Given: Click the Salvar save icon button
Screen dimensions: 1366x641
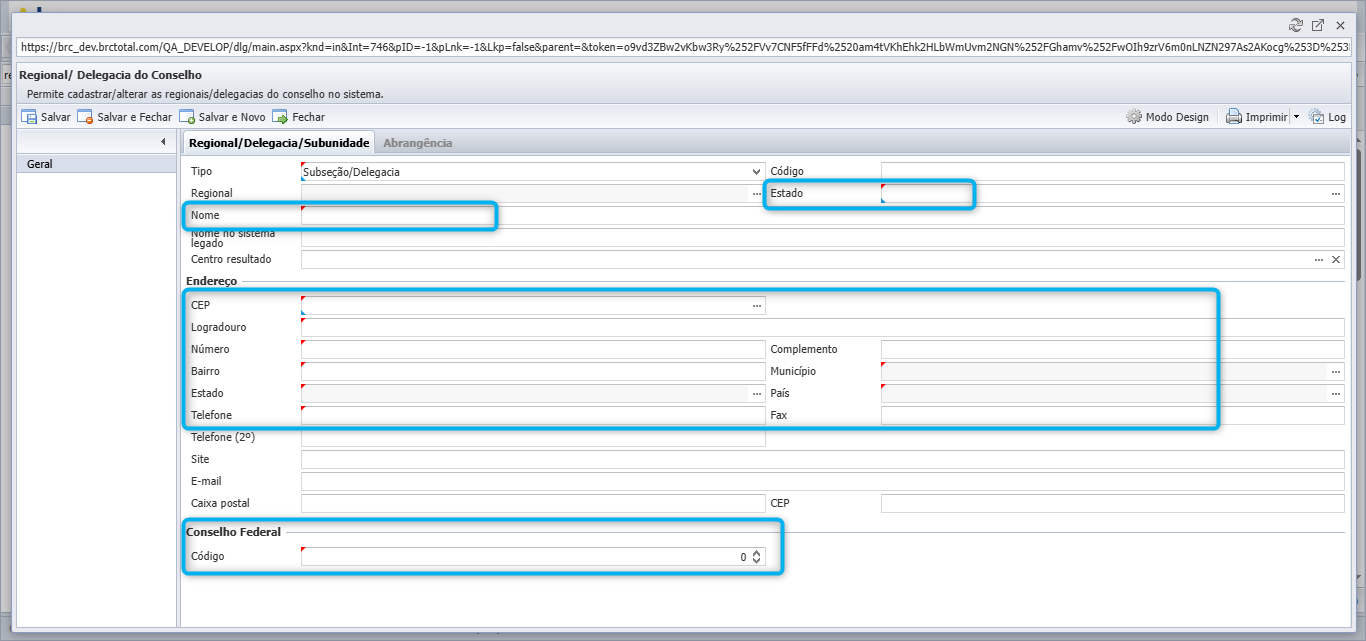Looking at the screenshot, I should 46,117.
